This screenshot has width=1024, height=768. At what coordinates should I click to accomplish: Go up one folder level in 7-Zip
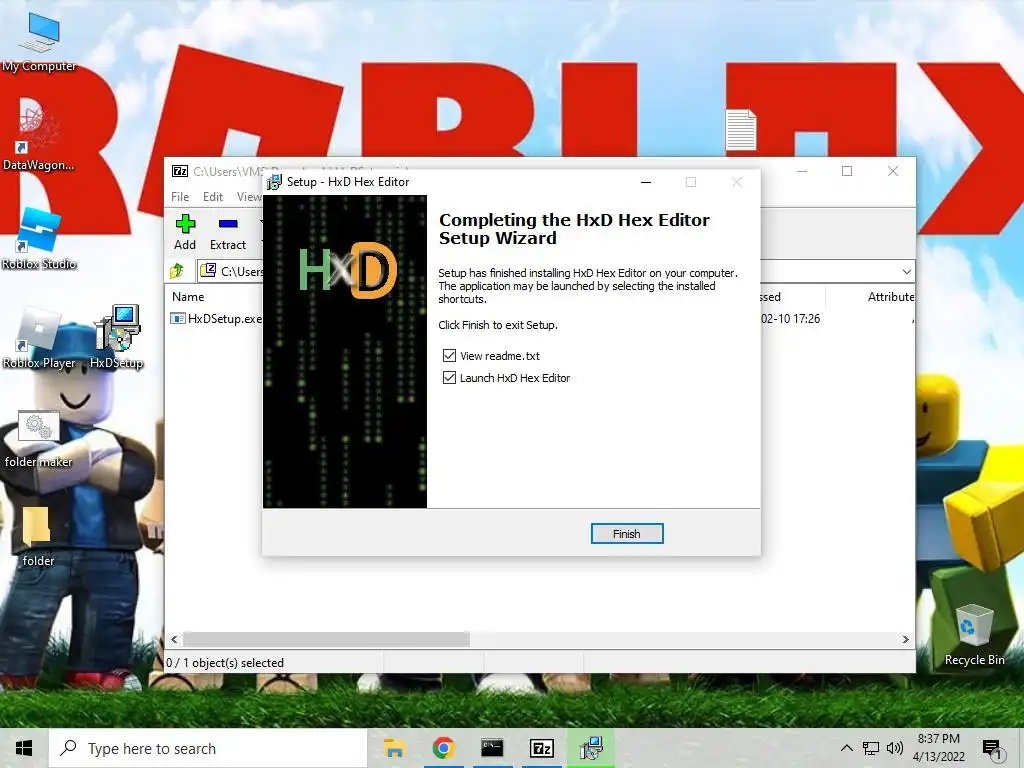177,270
